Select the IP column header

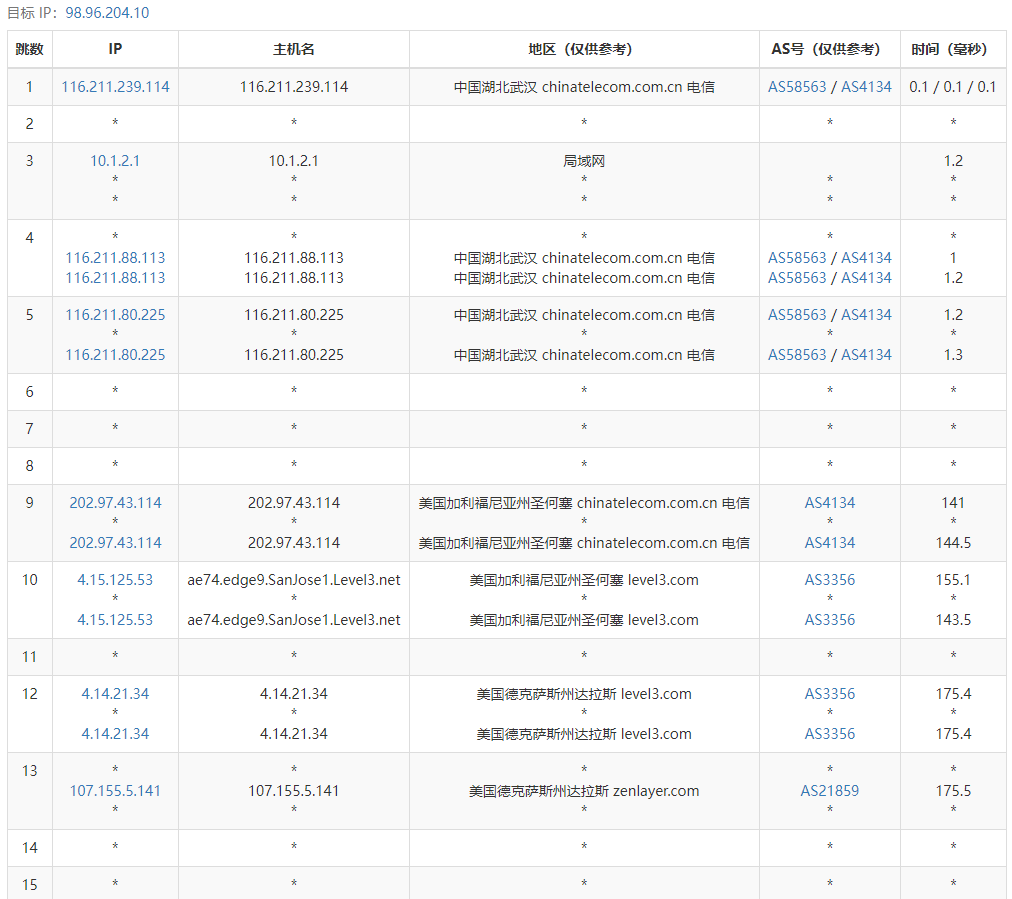(116, 49)
